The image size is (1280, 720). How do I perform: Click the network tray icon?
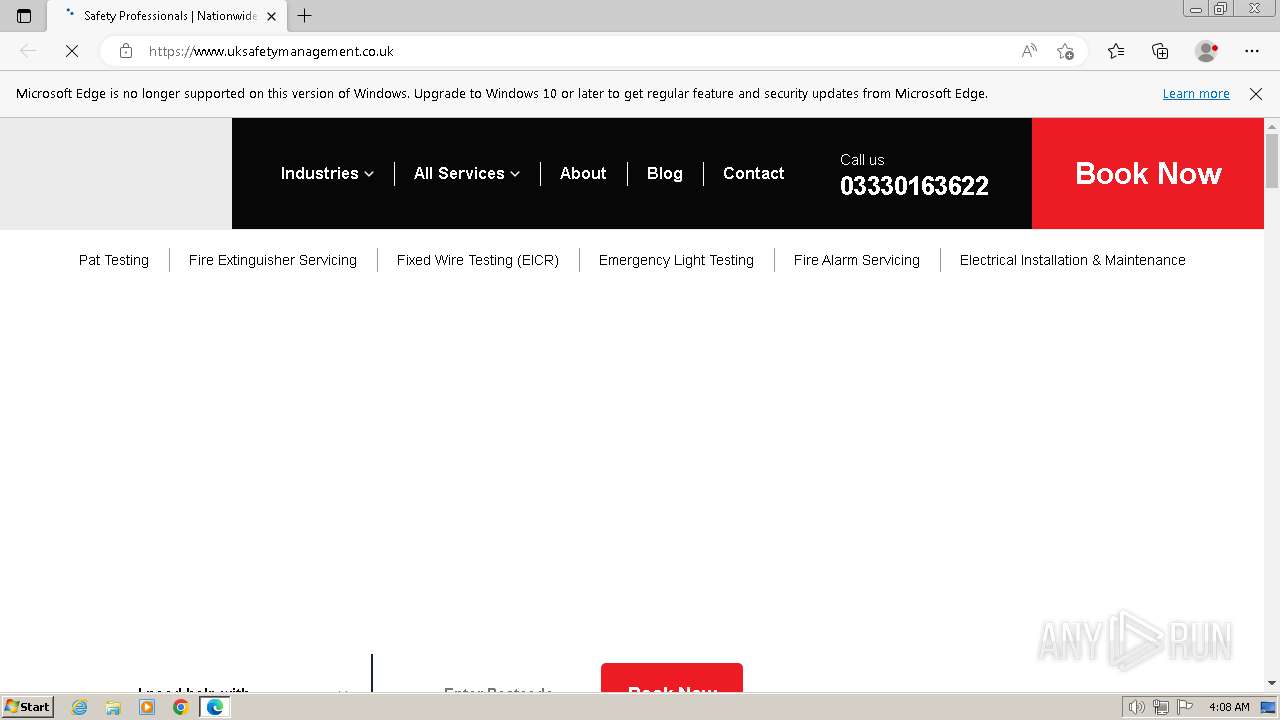1161,707
